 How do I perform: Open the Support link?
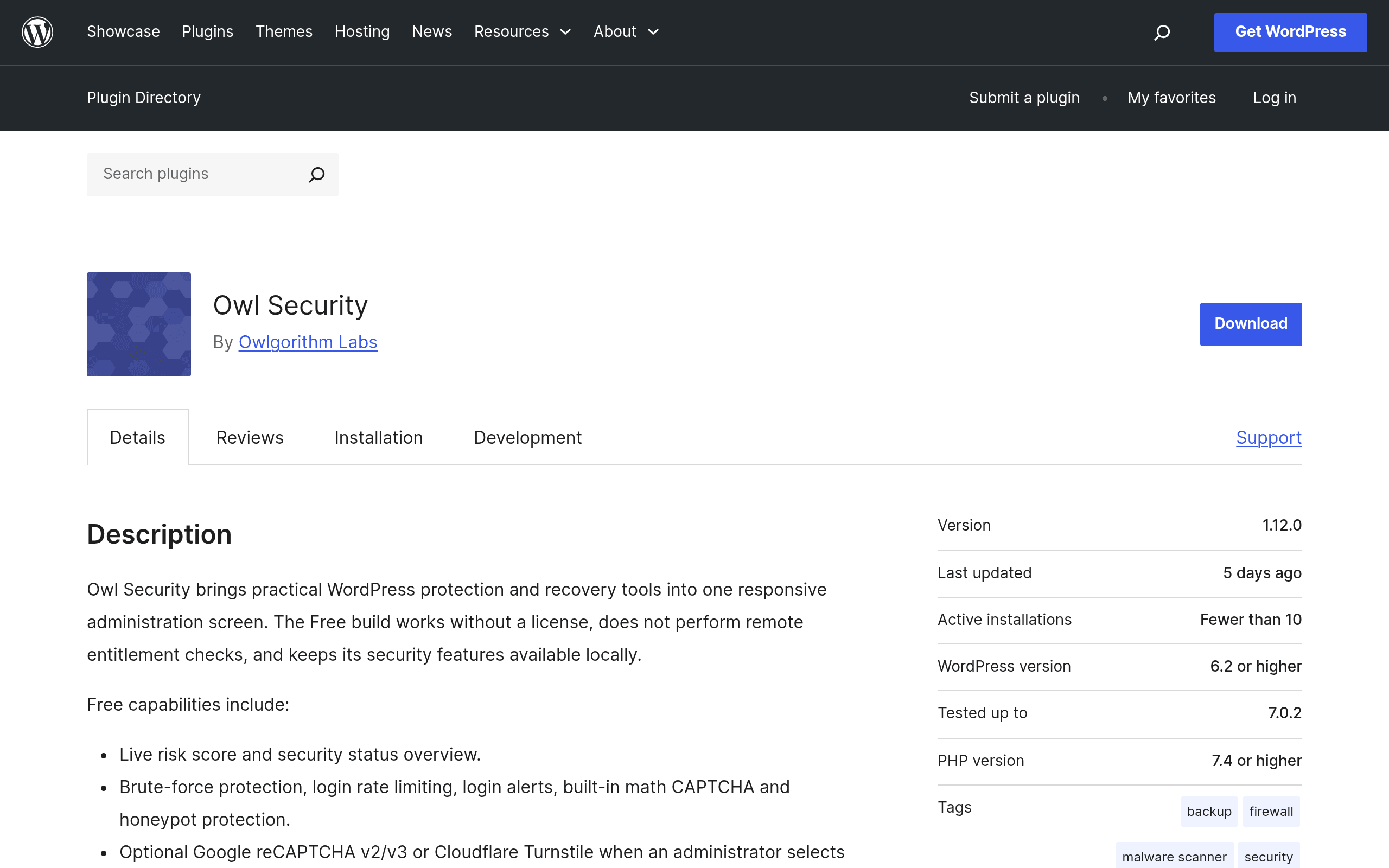pyautogui.click(x=1269, y=437)
